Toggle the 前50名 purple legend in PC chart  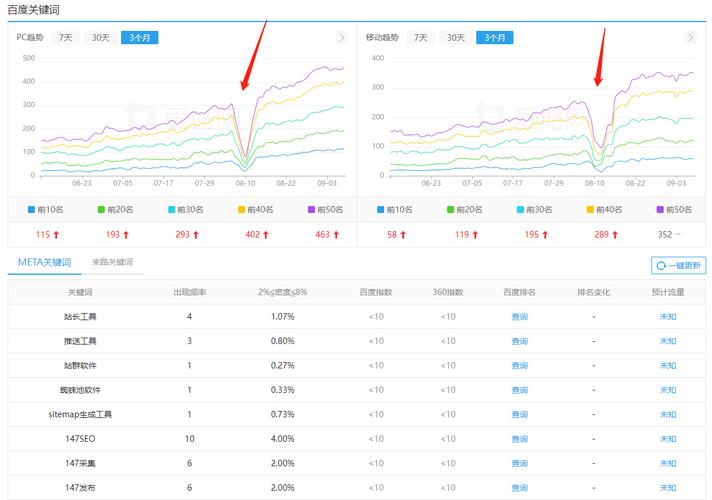tap(322, 209)
